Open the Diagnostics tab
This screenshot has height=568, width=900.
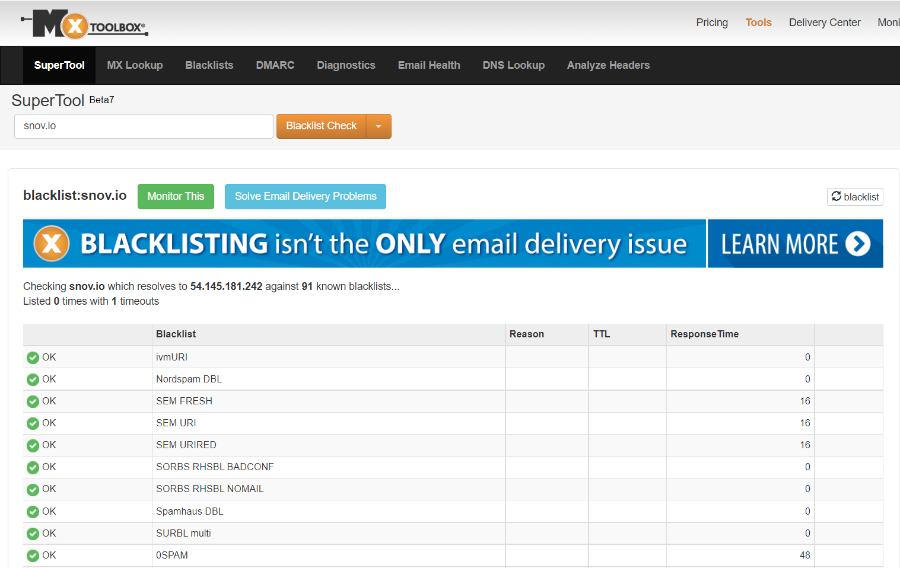[x=346, y=65]
